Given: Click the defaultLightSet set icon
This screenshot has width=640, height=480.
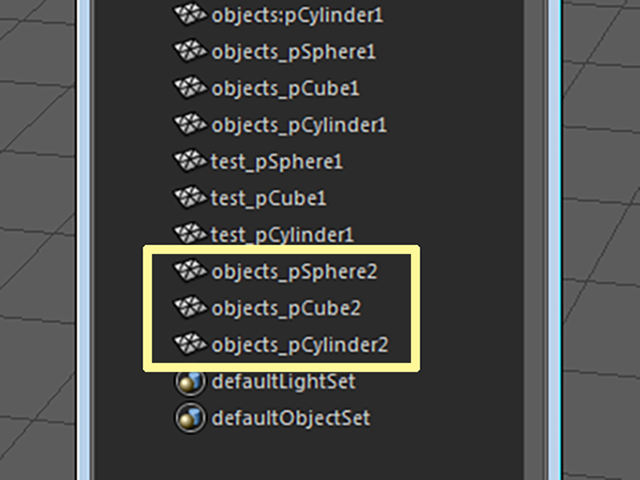Looking at the screenshot, I should point(190,382).
